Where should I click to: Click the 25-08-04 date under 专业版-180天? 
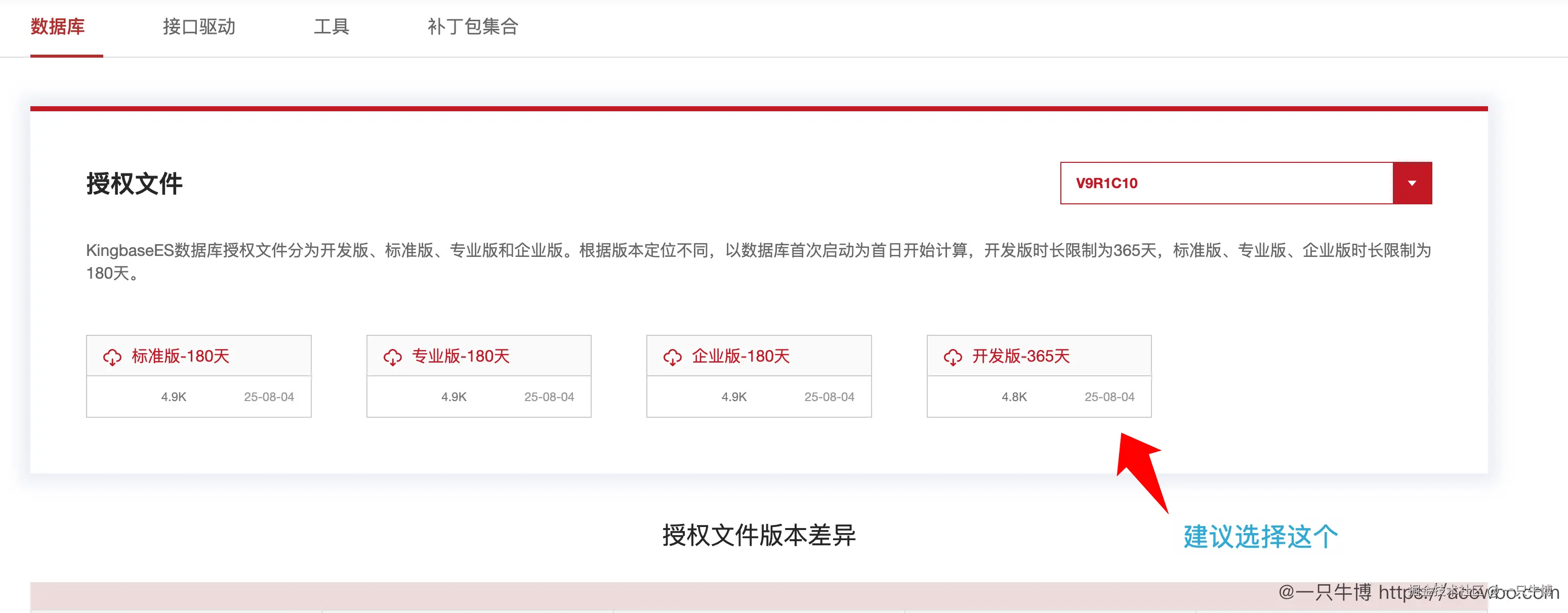tap(549, 397)
